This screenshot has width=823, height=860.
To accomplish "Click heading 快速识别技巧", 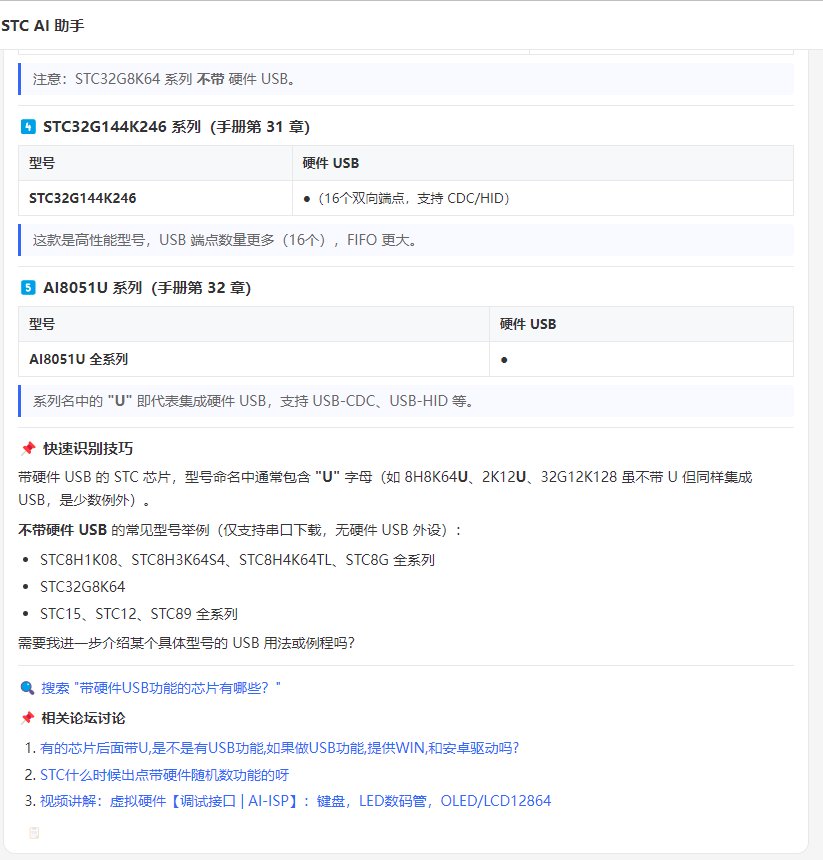I will [88, 449].
